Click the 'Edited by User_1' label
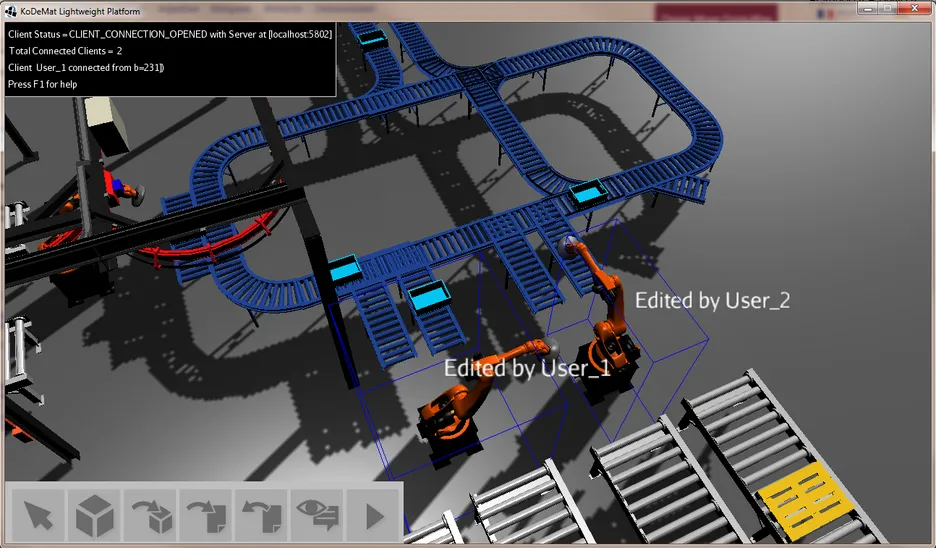Screen dimensions: 936x548 (527, 368)
